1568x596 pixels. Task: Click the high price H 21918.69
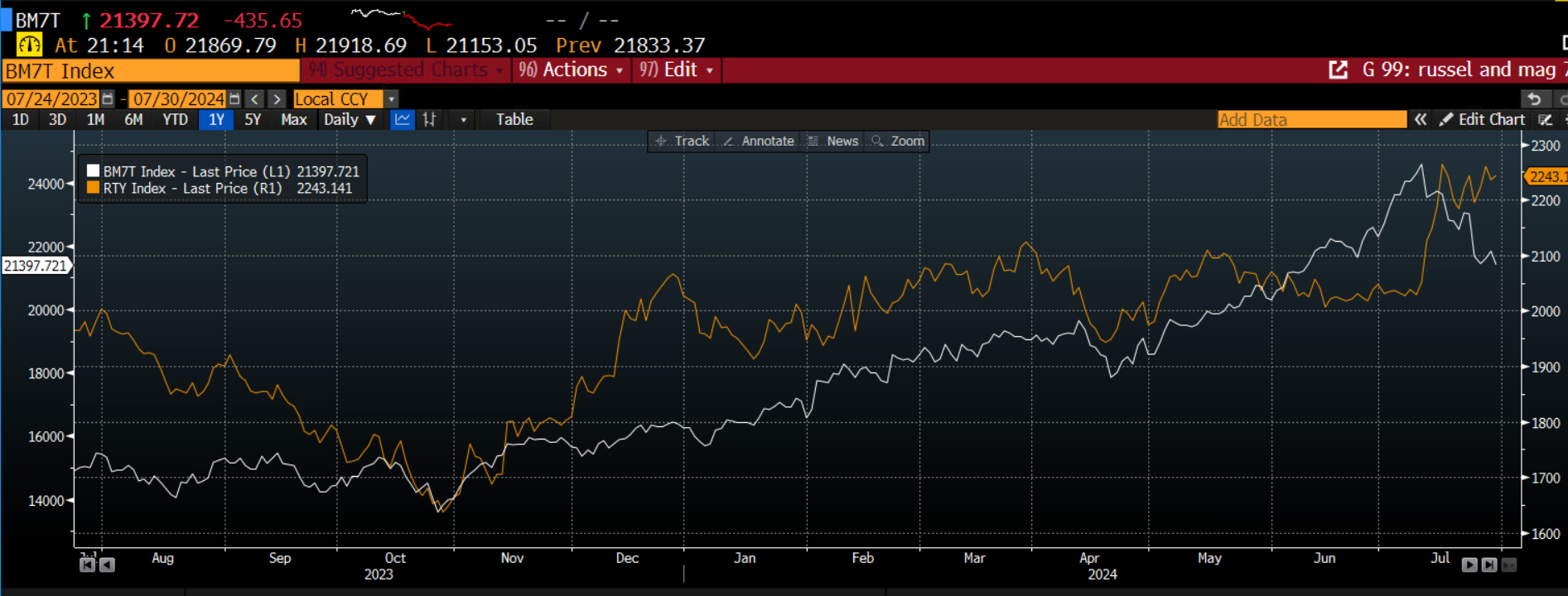click(351, 45)
